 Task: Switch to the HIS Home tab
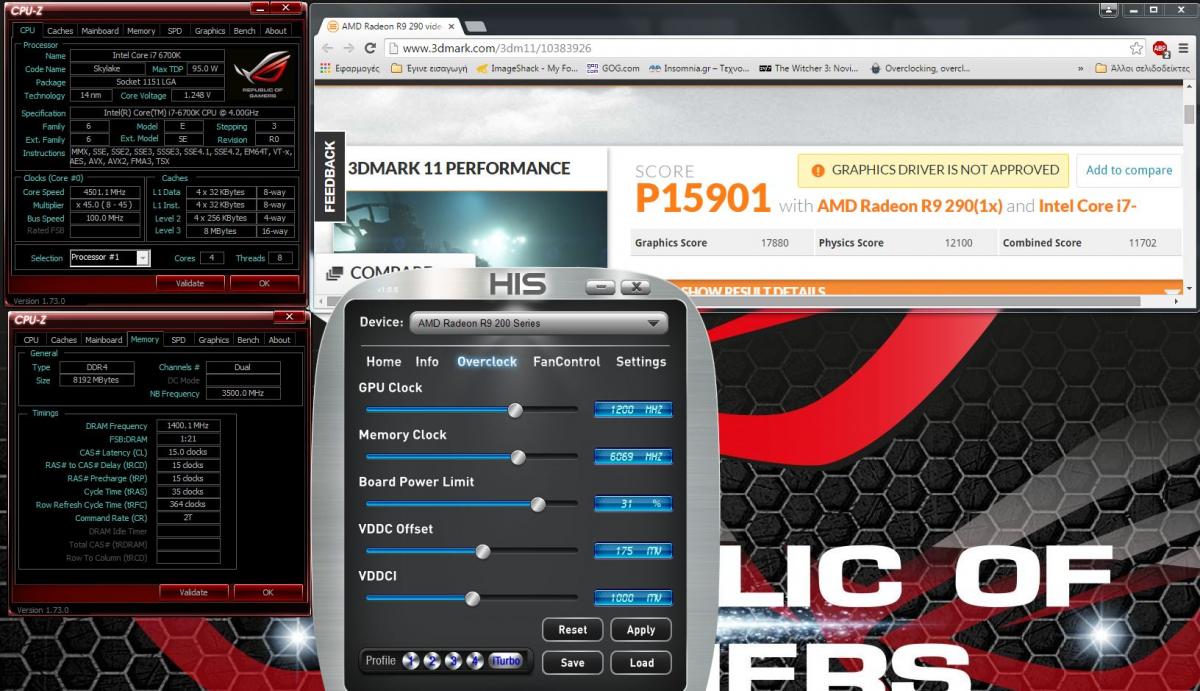tap(383, 362)
